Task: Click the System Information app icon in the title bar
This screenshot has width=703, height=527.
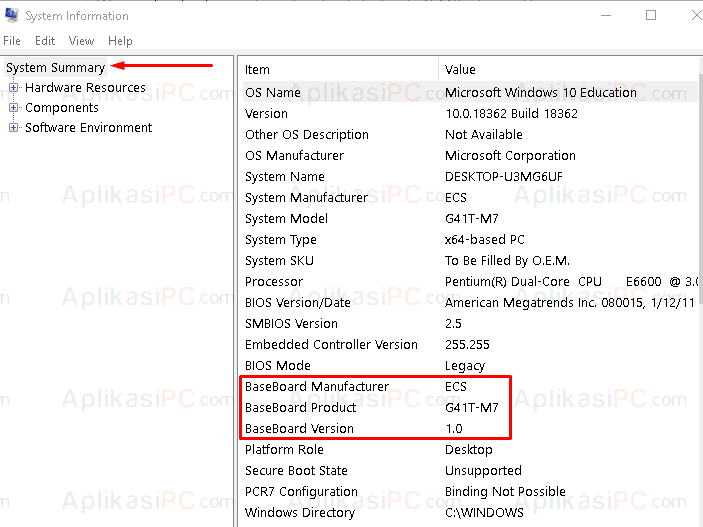Action: pyautogui.click(x=12, y=15)
